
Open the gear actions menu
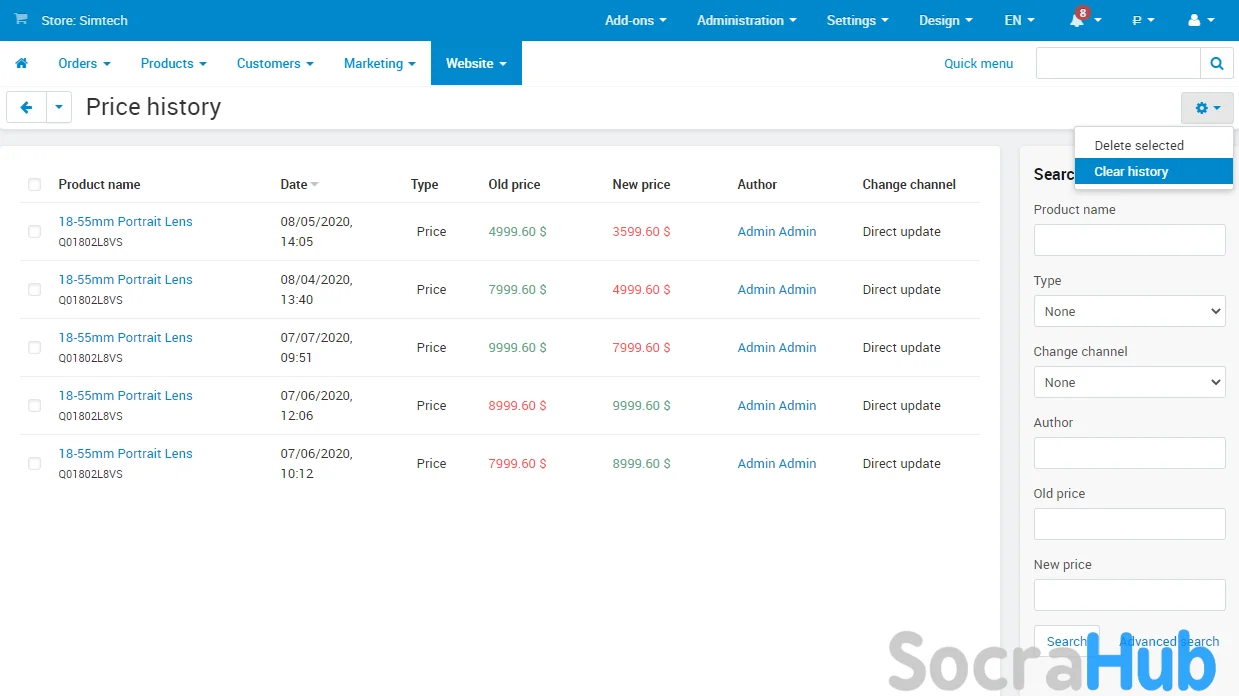pyautogui.click(x=1207, y=108)
